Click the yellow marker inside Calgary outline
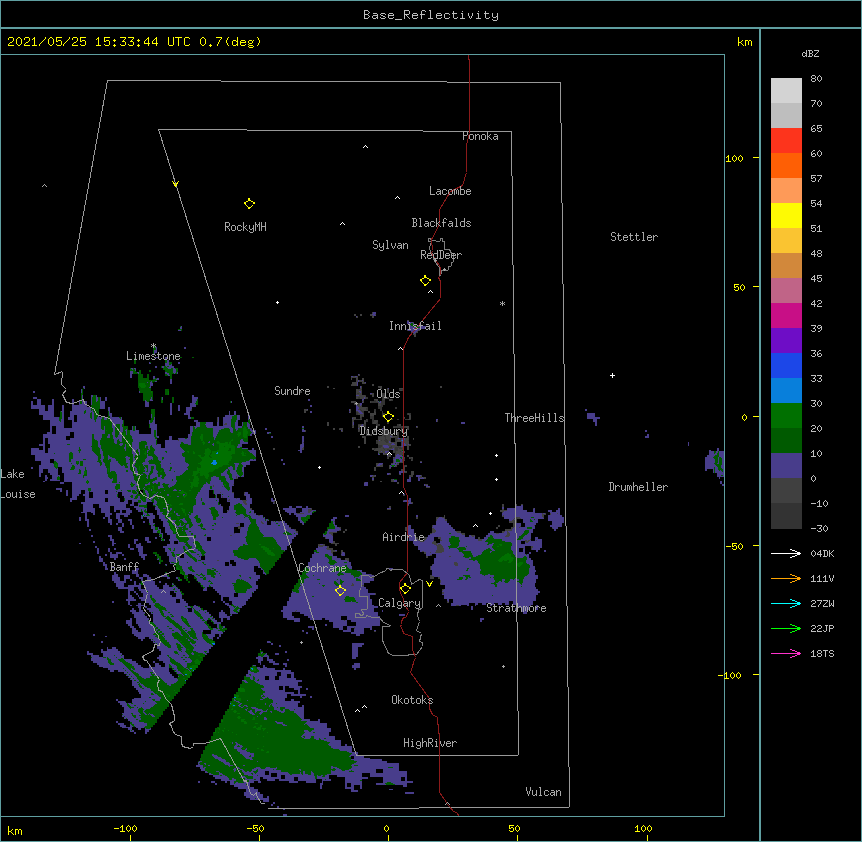The height and width of the screenshot is (842, 862). point(405,589)
